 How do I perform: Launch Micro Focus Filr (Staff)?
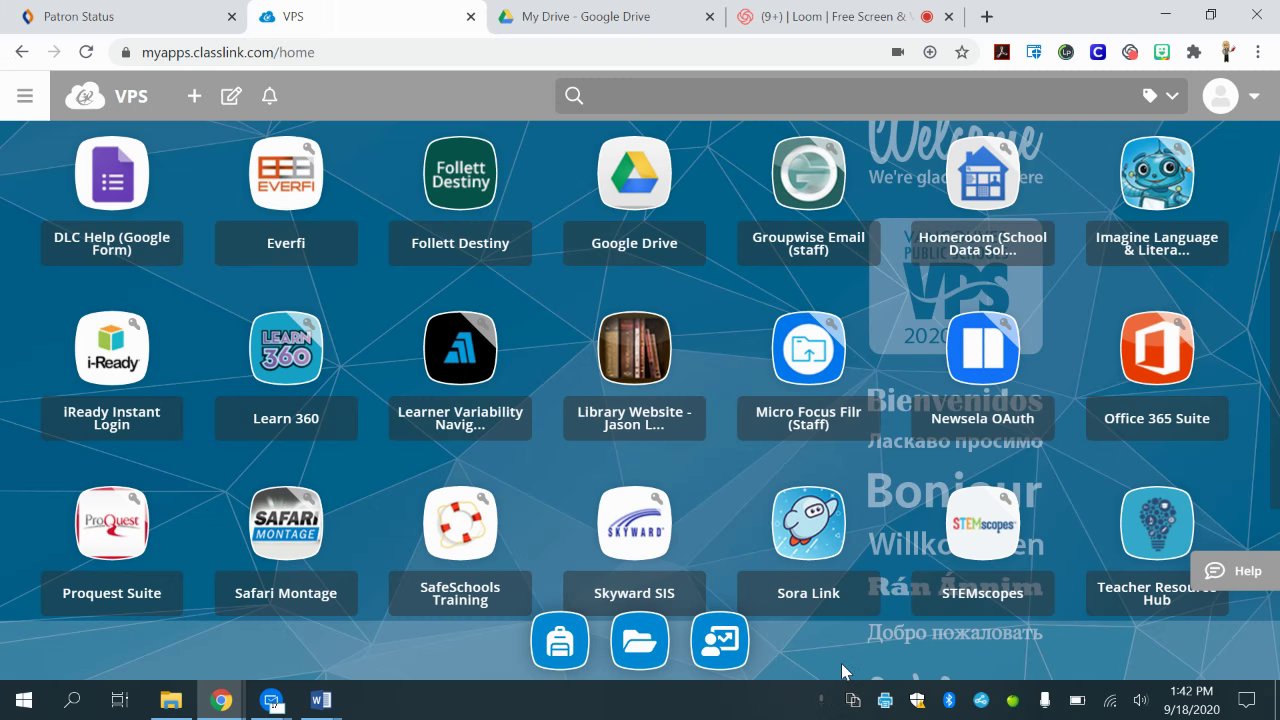(x=808, y=348)
